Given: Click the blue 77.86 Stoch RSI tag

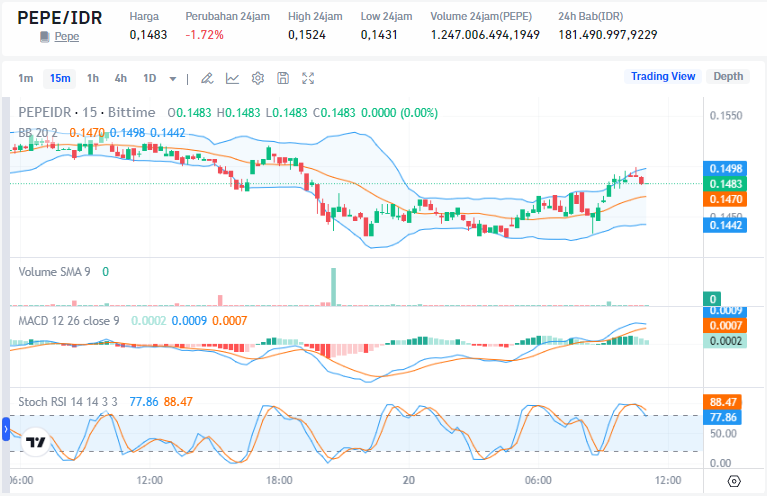Looking at the screenshot, I should [x=722, y=417].
